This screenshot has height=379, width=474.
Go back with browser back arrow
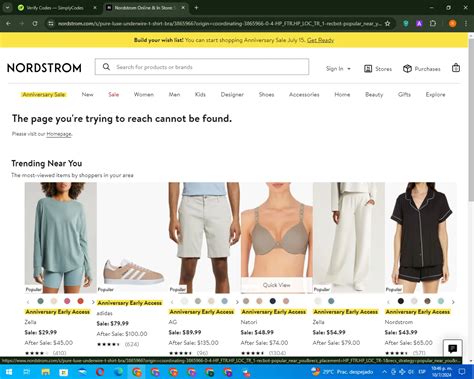(9, 24)
